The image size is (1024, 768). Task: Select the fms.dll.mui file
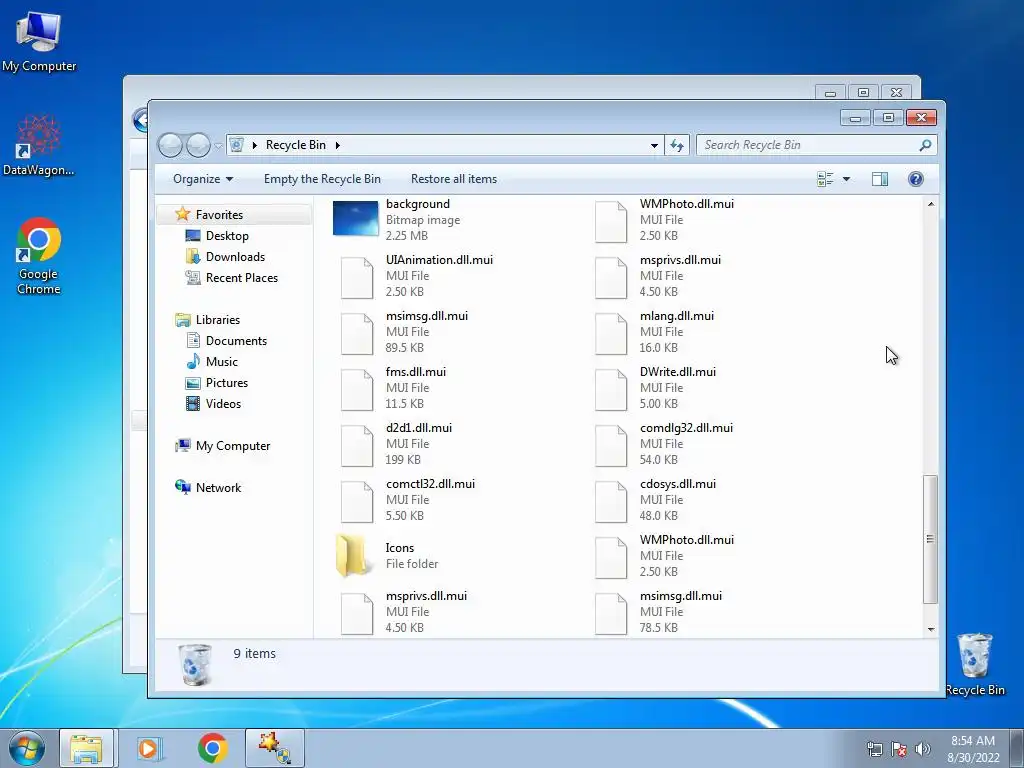click(x=394, y=388)
